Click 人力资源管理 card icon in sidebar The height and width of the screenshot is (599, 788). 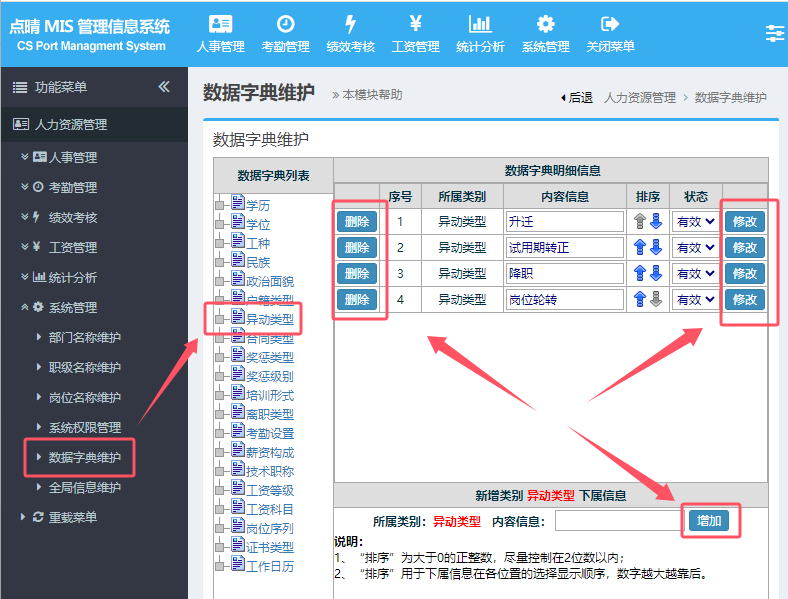coord(21,124)
